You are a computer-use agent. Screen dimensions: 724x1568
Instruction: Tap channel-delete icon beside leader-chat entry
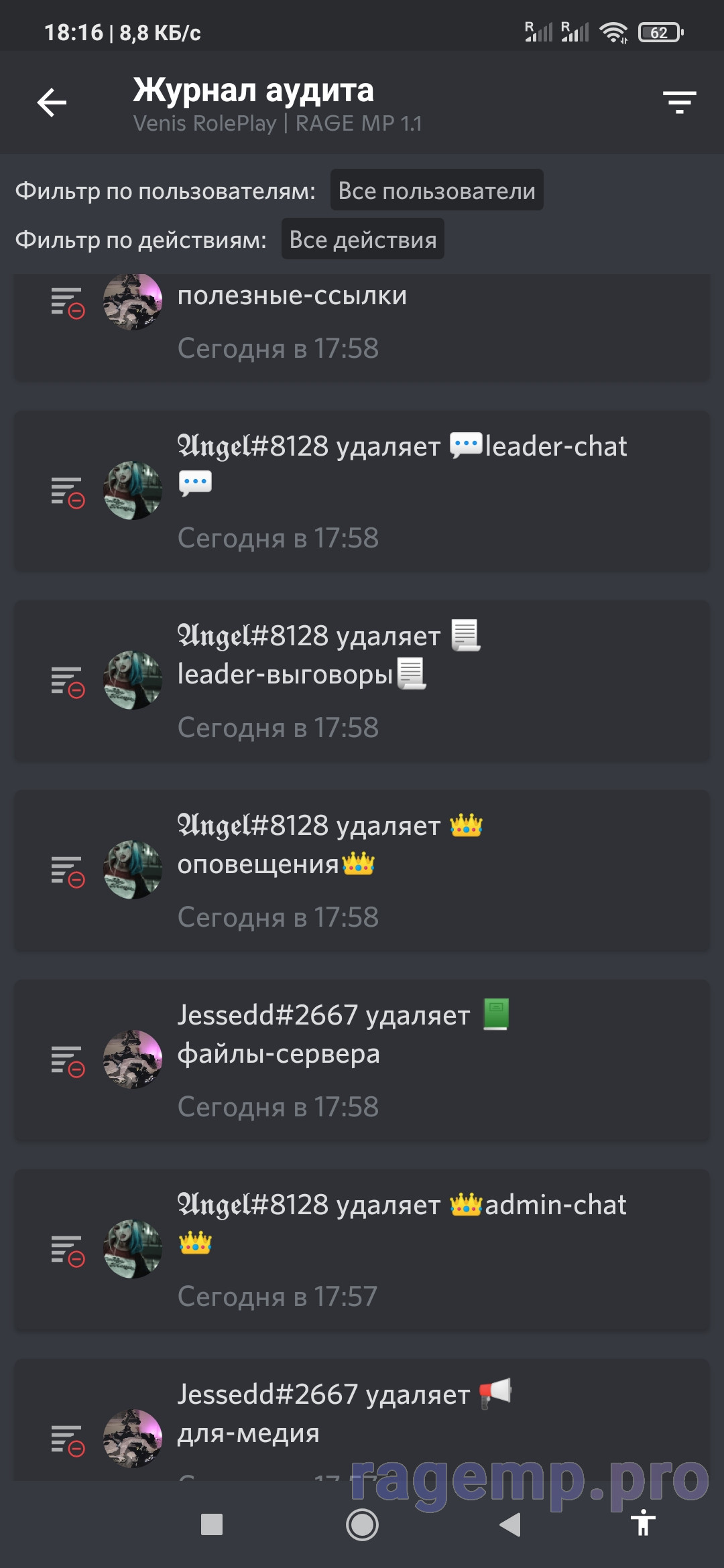68,492
